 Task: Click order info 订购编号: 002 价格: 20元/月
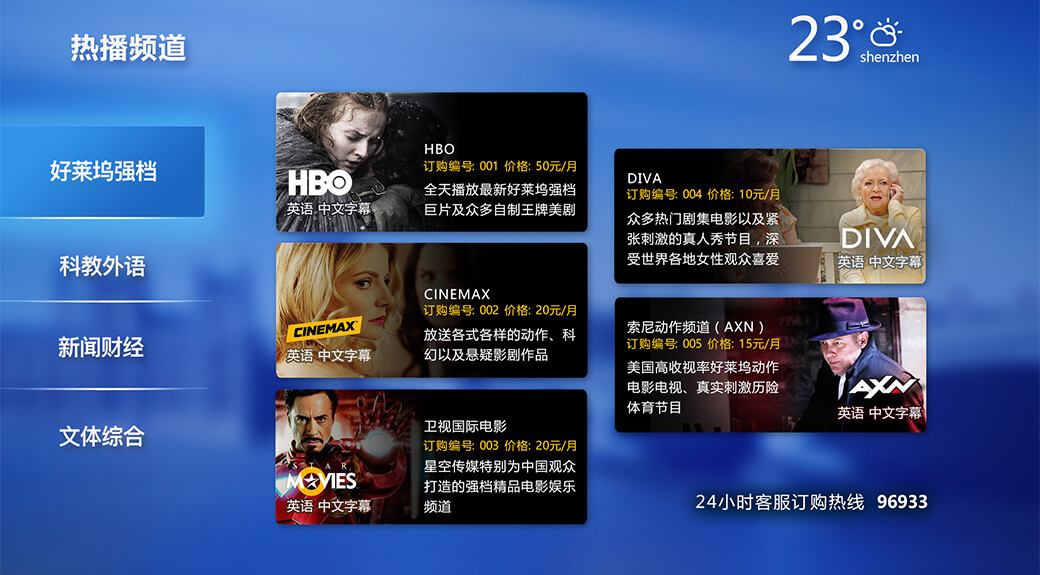500,310
